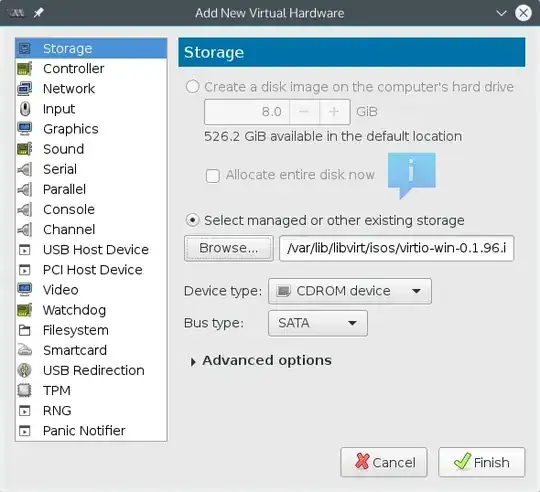Click the Panic Notifier icon

click(x=24, y=431)
